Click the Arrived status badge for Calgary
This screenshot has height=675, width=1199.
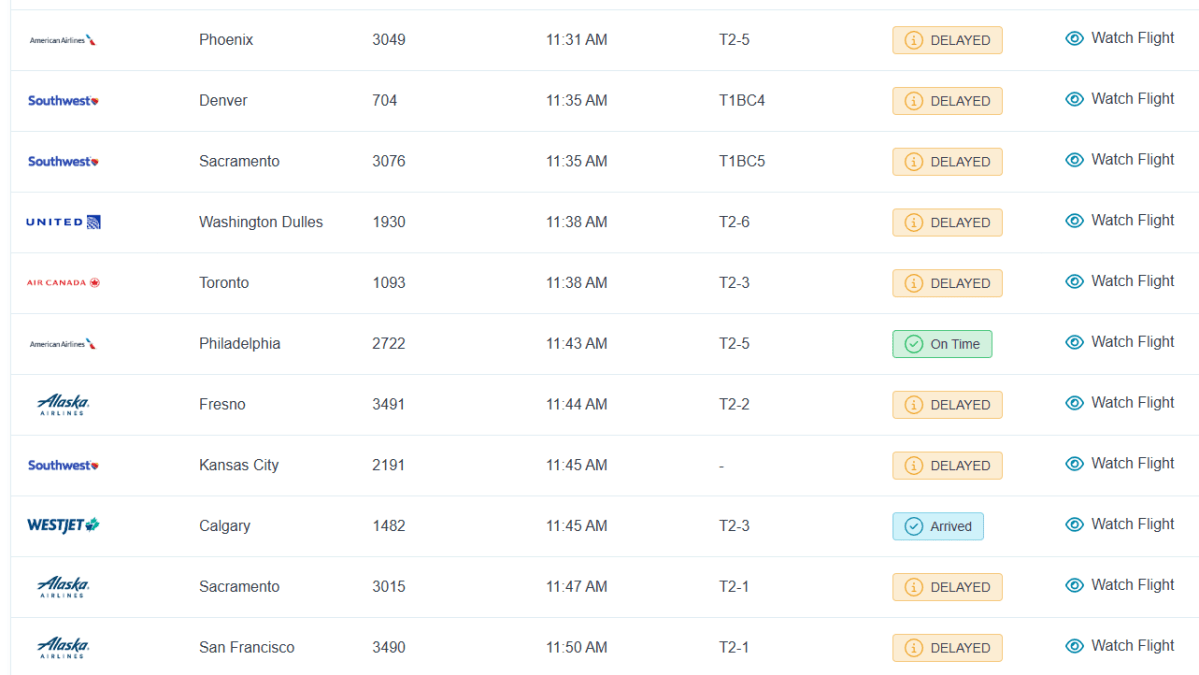tap(937, 527)
